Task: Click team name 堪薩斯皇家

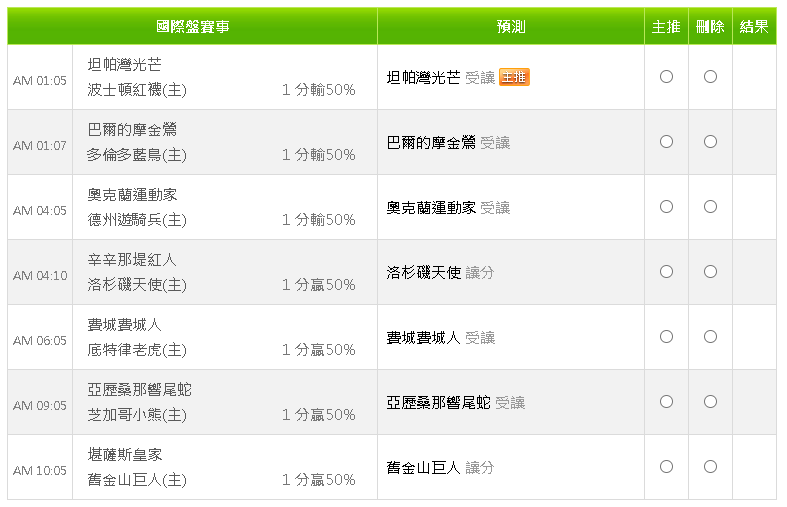Action: [x=124, y=455]
